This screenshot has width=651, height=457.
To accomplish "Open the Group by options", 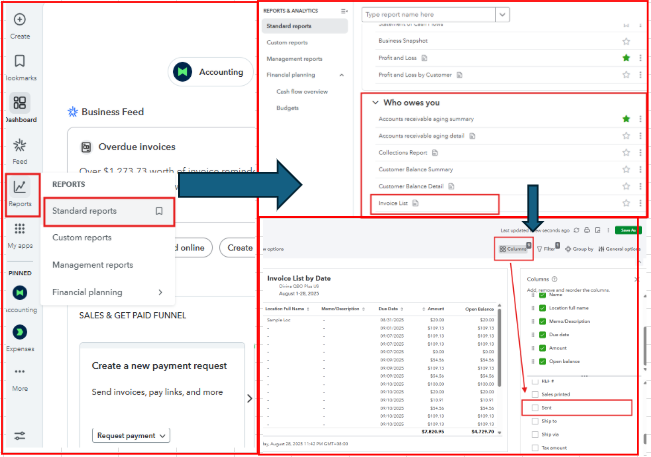I will click(579, 249).
